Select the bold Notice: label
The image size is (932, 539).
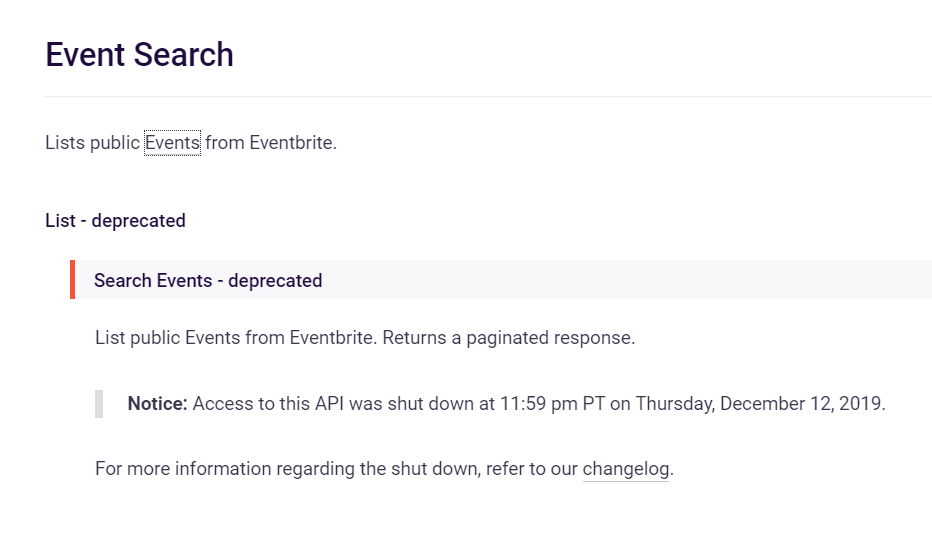pyautogui.click(x=158, y=404)
